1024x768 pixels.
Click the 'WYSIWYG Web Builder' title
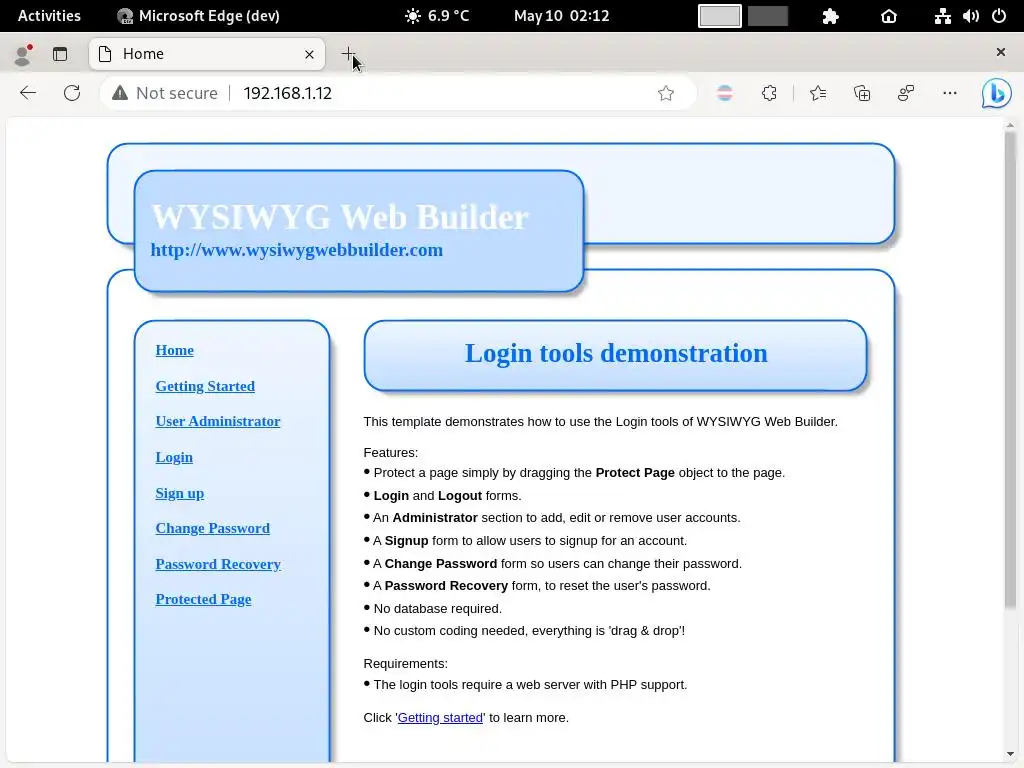click(340, 217)
